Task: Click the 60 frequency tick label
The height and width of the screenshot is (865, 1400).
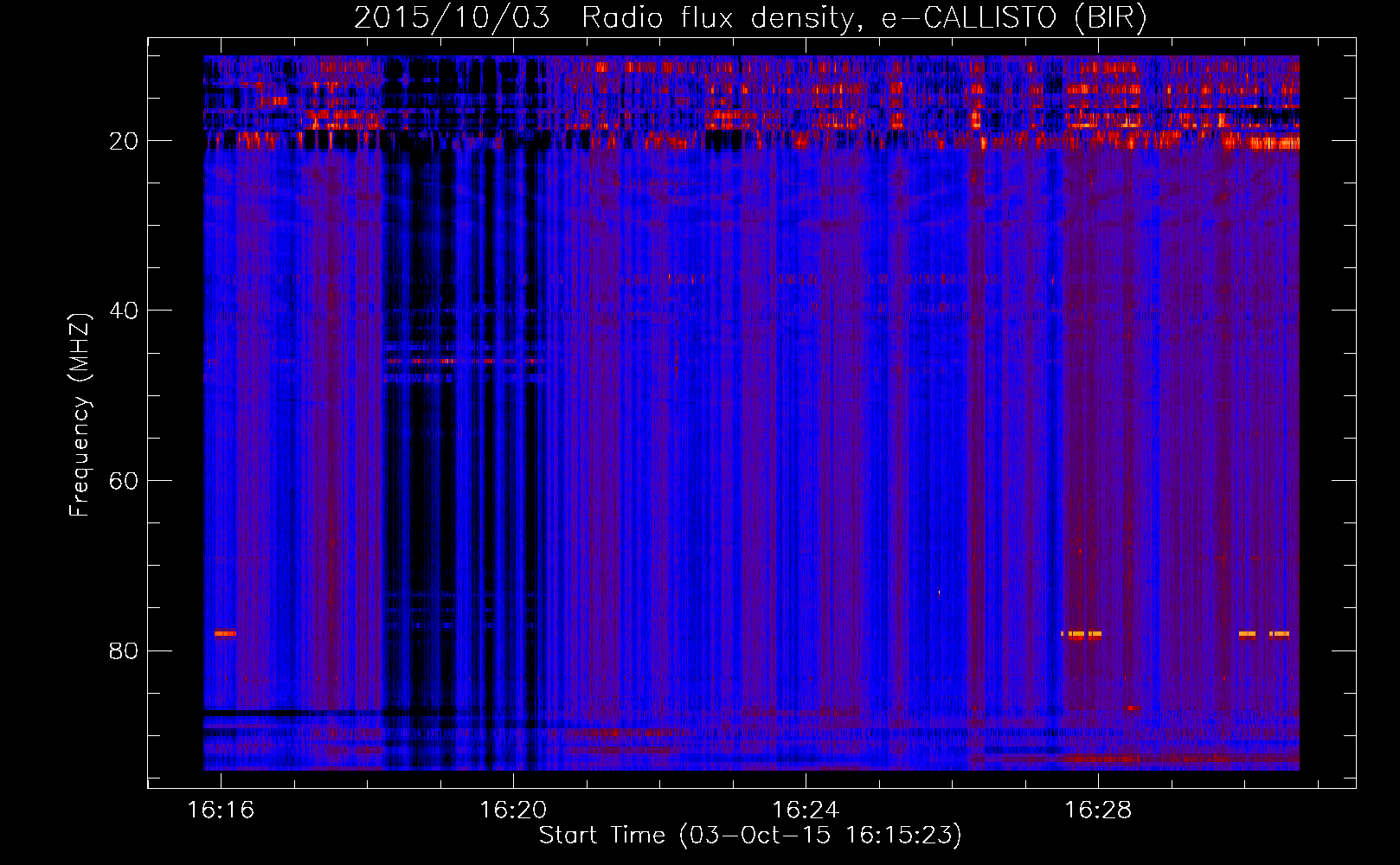Action: point(124,481)
